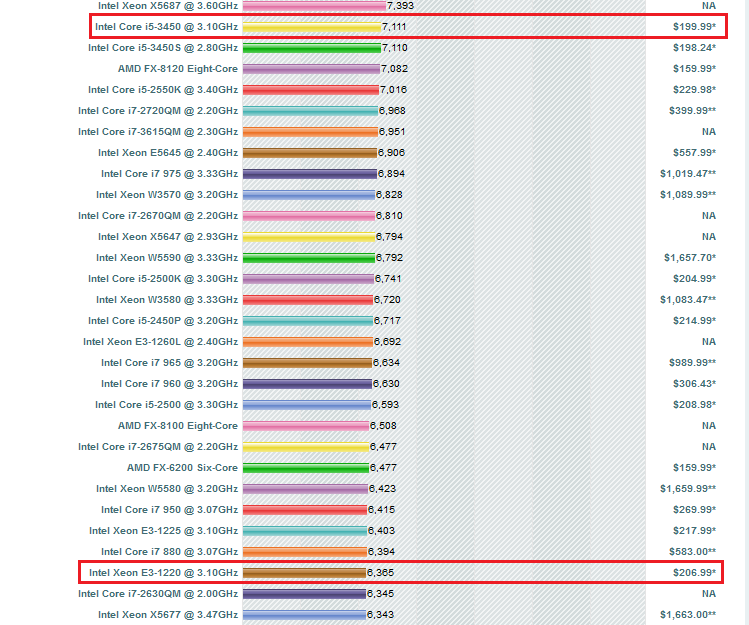Open Intel Core i5-2500 @ 3.30GHz link
This screenshot has width=749, height=625.
coord(166,405)
